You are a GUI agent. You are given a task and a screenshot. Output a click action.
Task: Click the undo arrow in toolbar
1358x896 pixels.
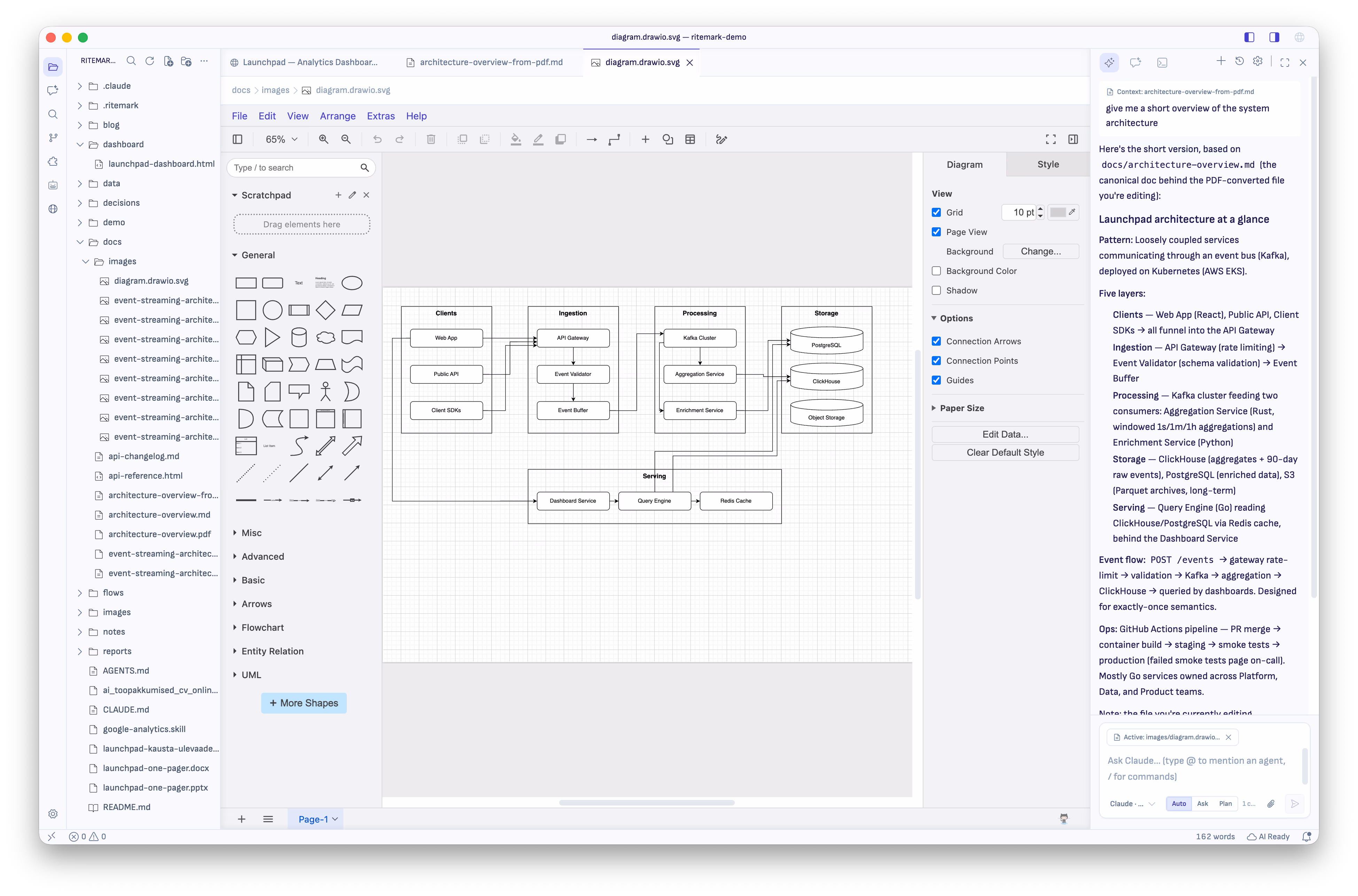(377, 140)
